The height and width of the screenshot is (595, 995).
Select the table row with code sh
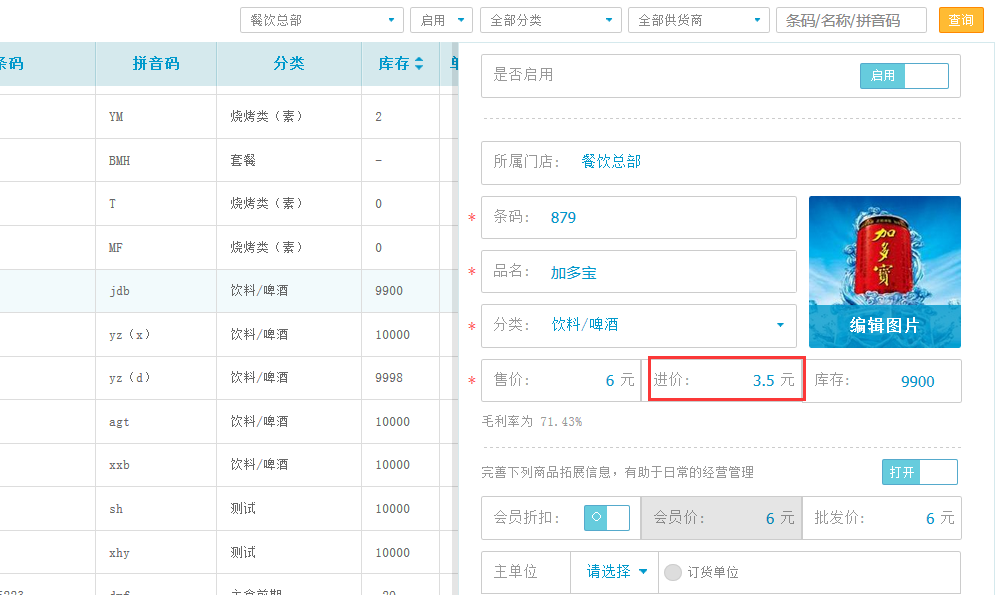click(228, 509)
